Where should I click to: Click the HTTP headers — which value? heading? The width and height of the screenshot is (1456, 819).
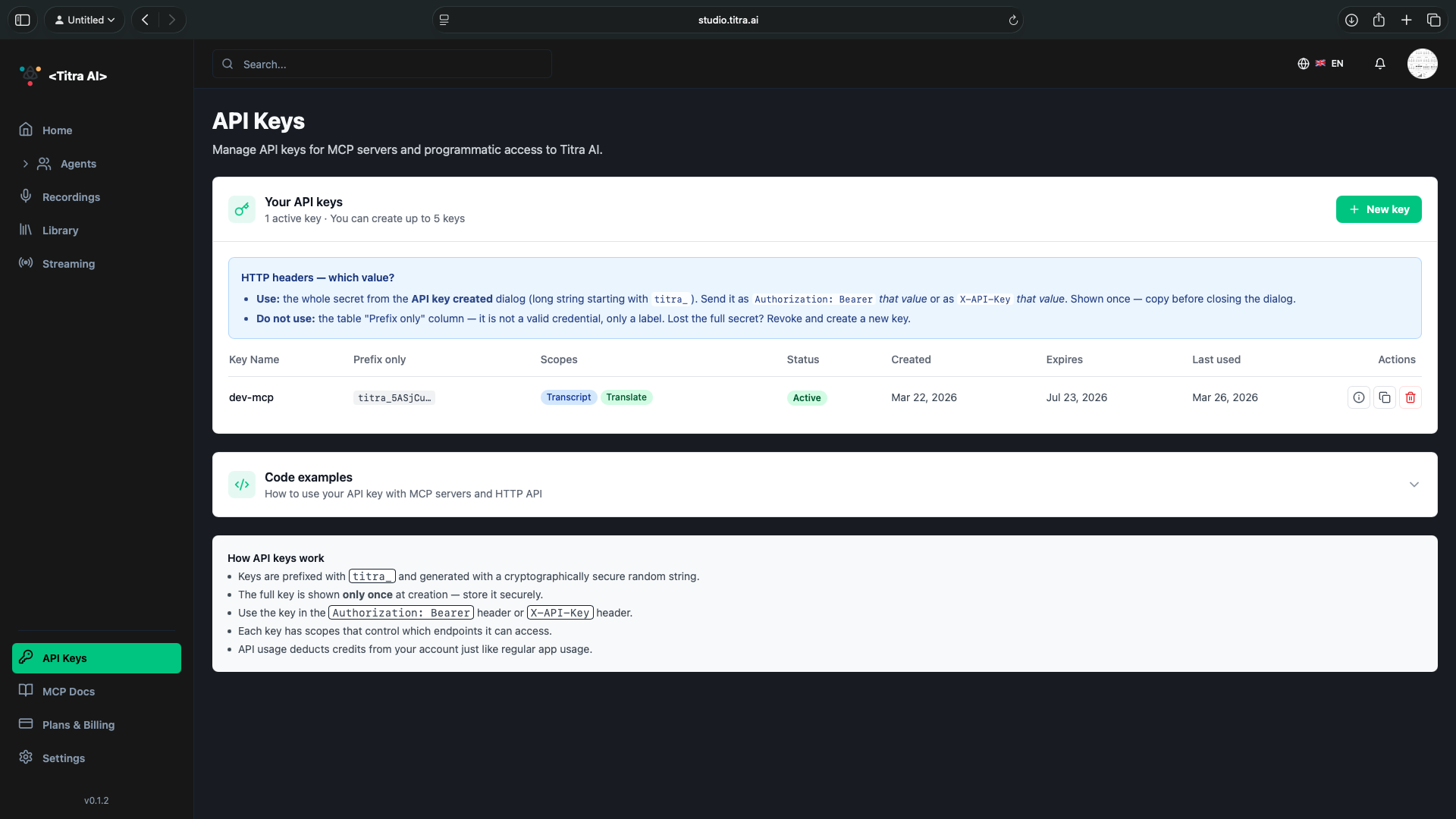tap(317, 278)
